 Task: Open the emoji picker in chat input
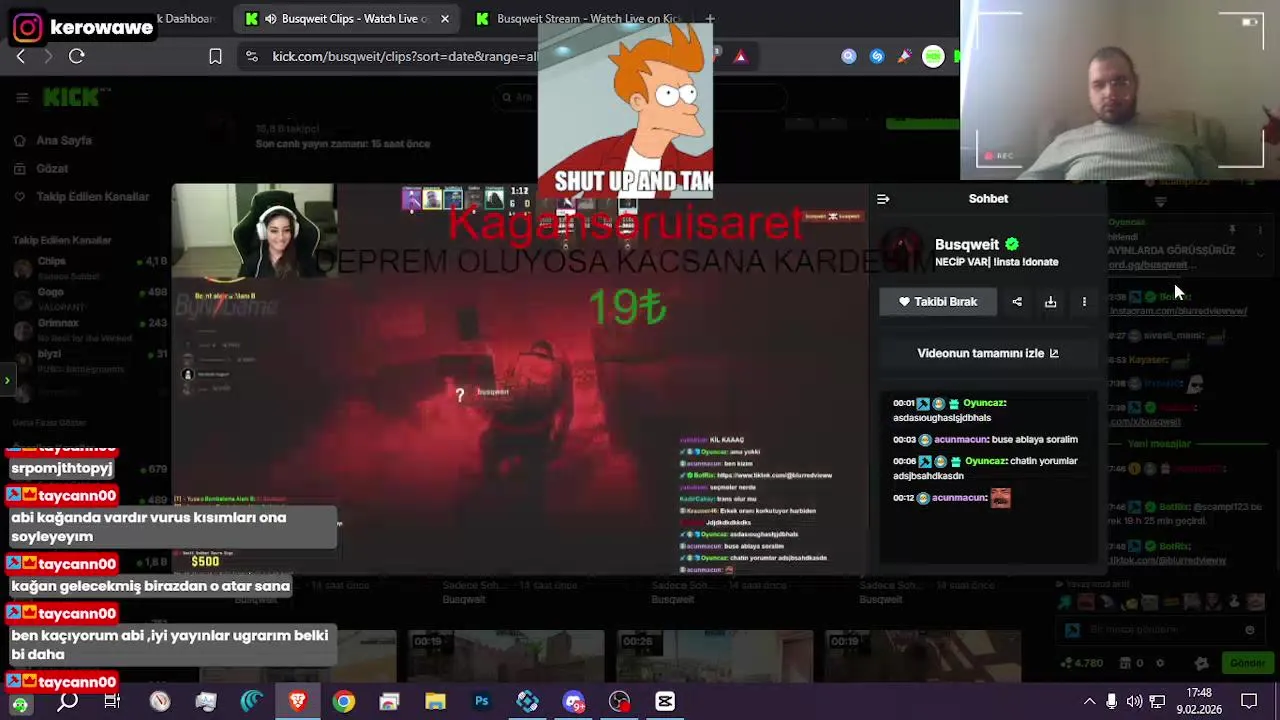pyautogui.click(x=1249, y=630)
